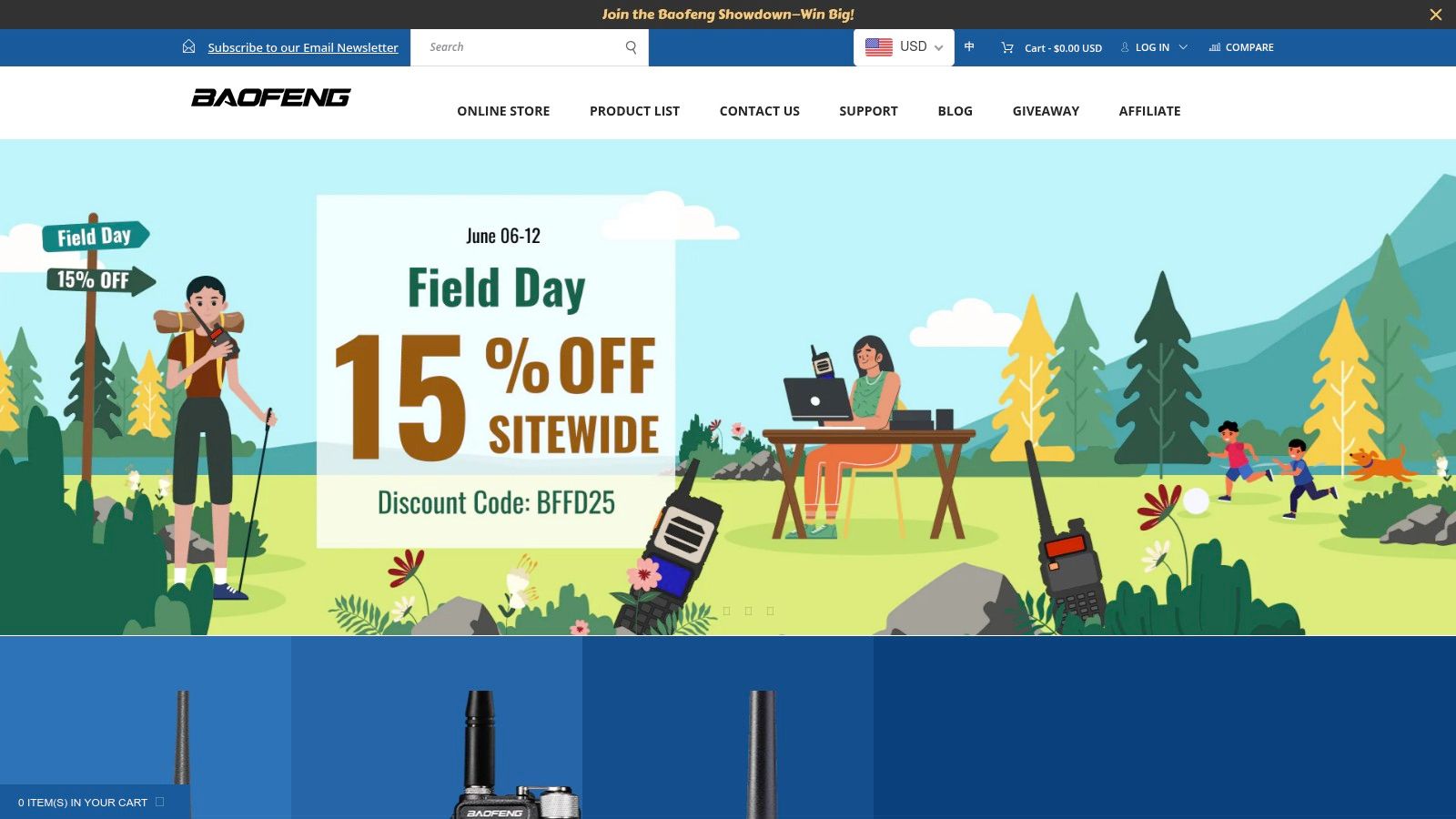Open the PRODUCT LIST menu
Viewport: 1456px width, 819px height.
(x=634, y=111)
